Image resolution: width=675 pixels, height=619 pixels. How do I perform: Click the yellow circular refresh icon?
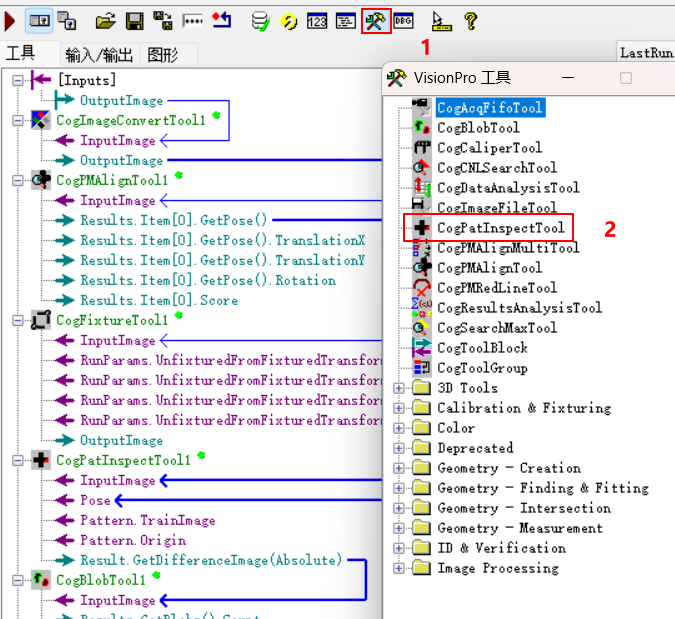pos(288,21)
